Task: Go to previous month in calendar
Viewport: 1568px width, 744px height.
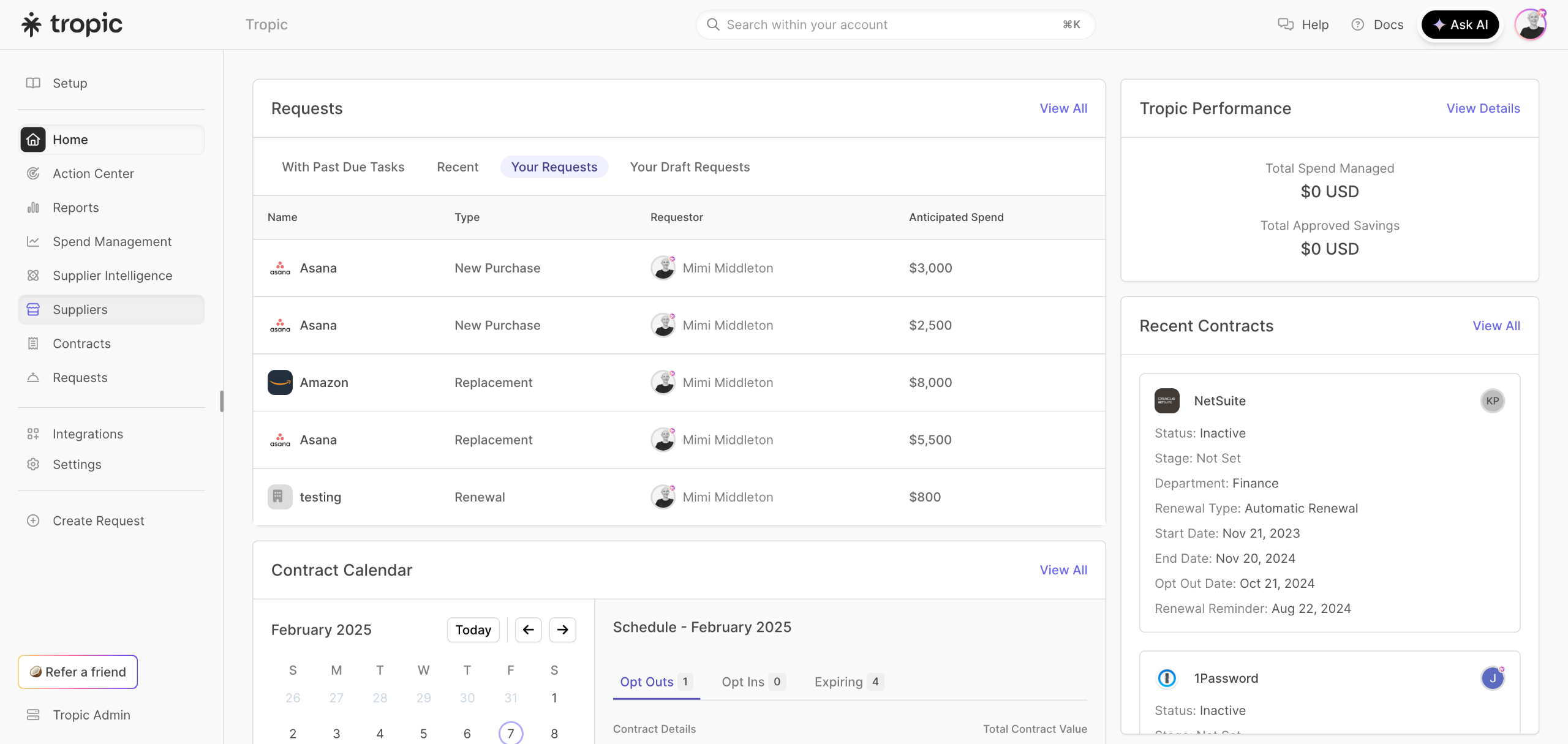Action: click(x=528, y=629)
